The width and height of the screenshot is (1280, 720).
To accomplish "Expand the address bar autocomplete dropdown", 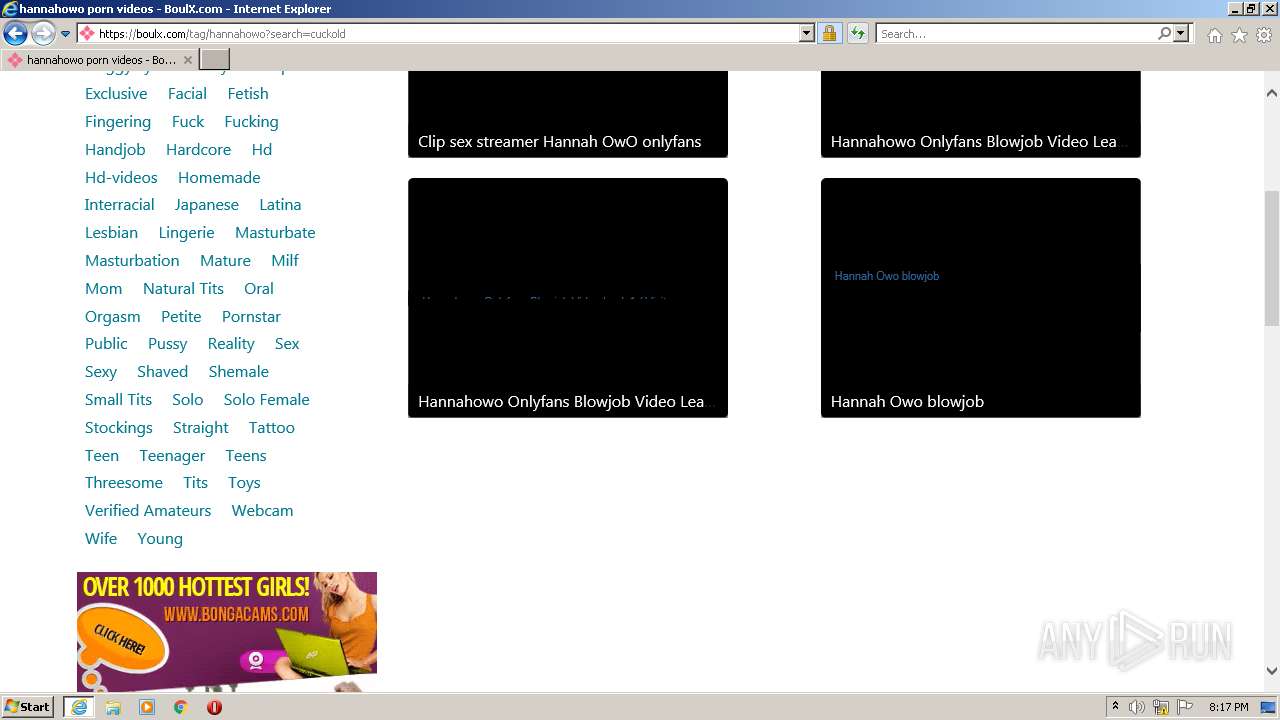I will pyautogui.click(x=807, y=33).
